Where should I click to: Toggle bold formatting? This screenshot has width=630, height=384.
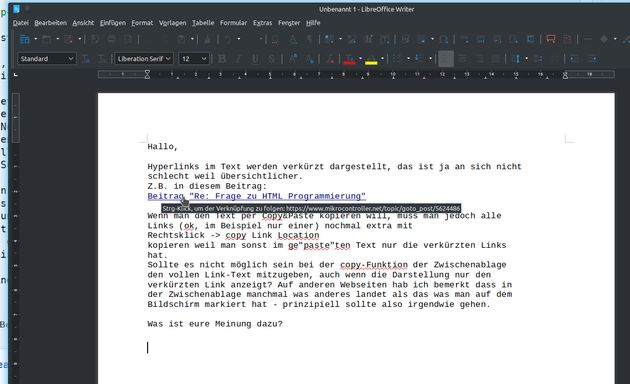pyautogui.click(x=221, y=59)
